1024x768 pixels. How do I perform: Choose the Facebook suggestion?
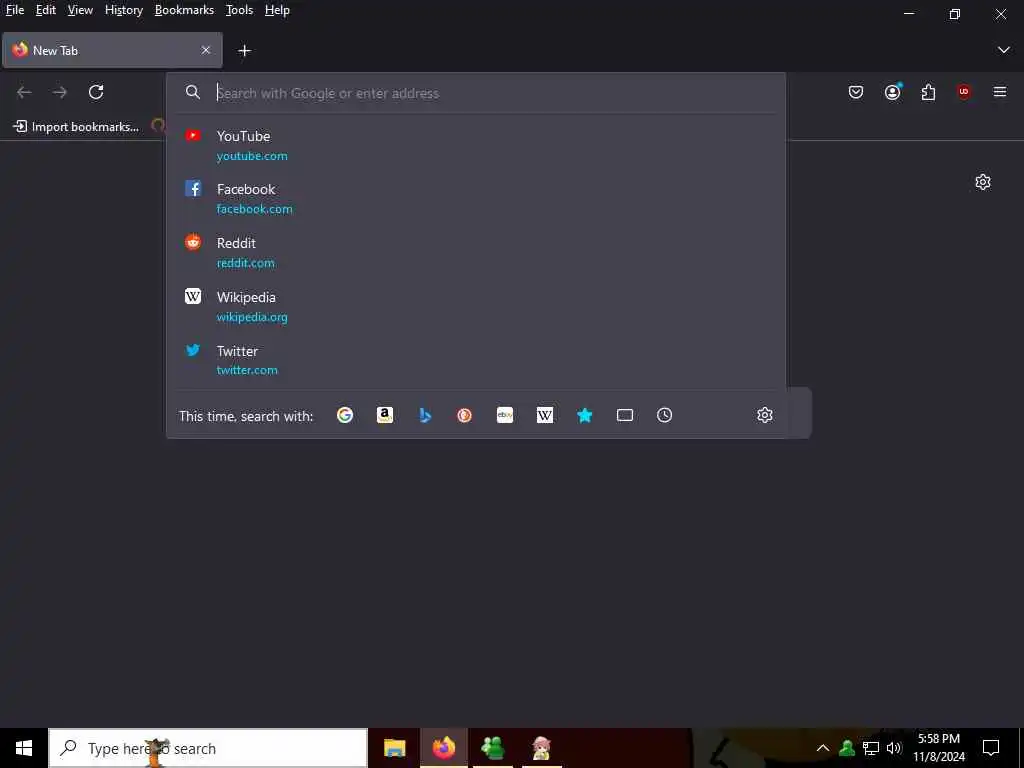476,199
